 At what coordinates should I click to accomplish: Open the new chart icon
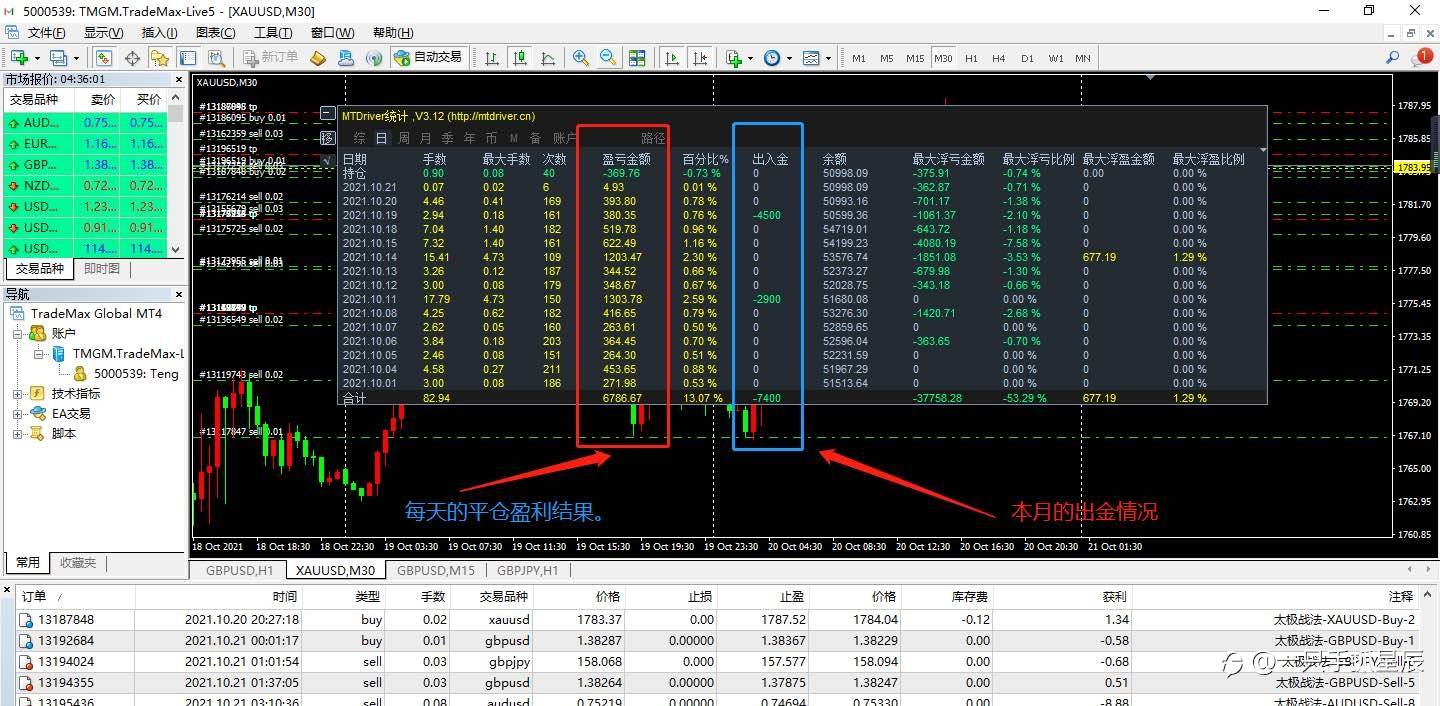click(x=19, y=58)
